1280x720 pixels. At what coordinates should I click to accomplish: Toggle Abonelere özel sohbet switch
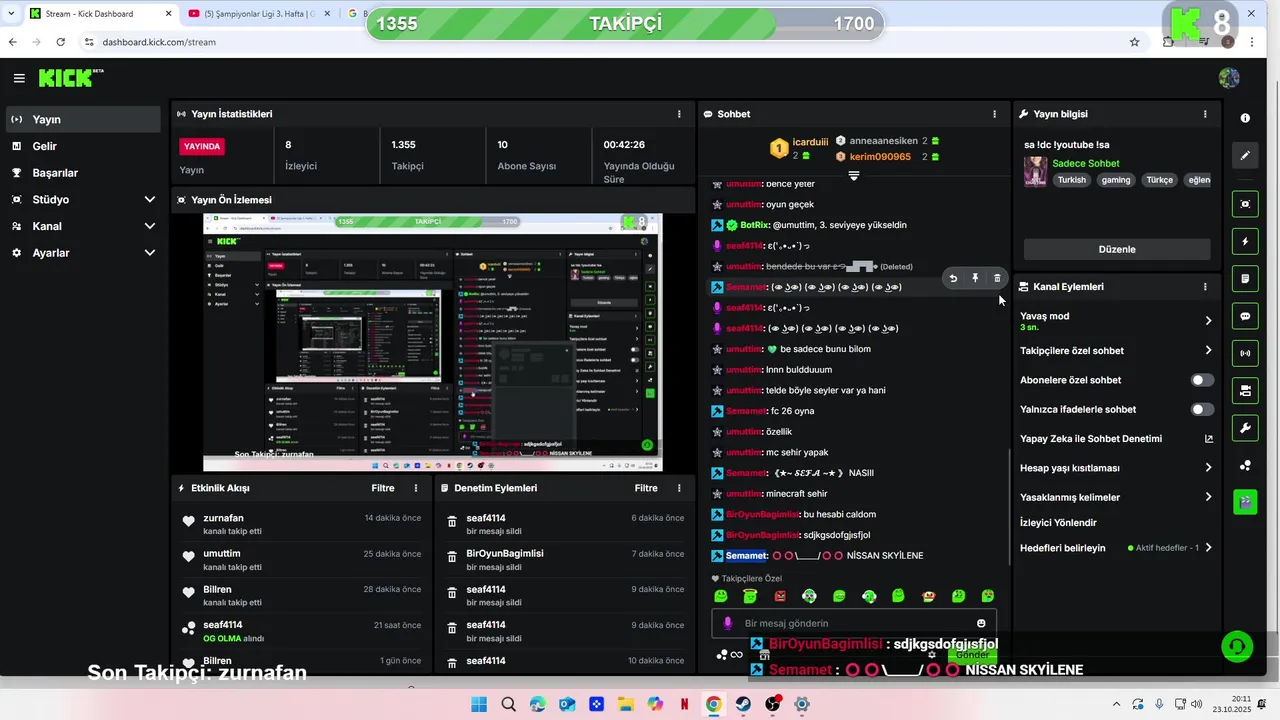coord(1202,380)
